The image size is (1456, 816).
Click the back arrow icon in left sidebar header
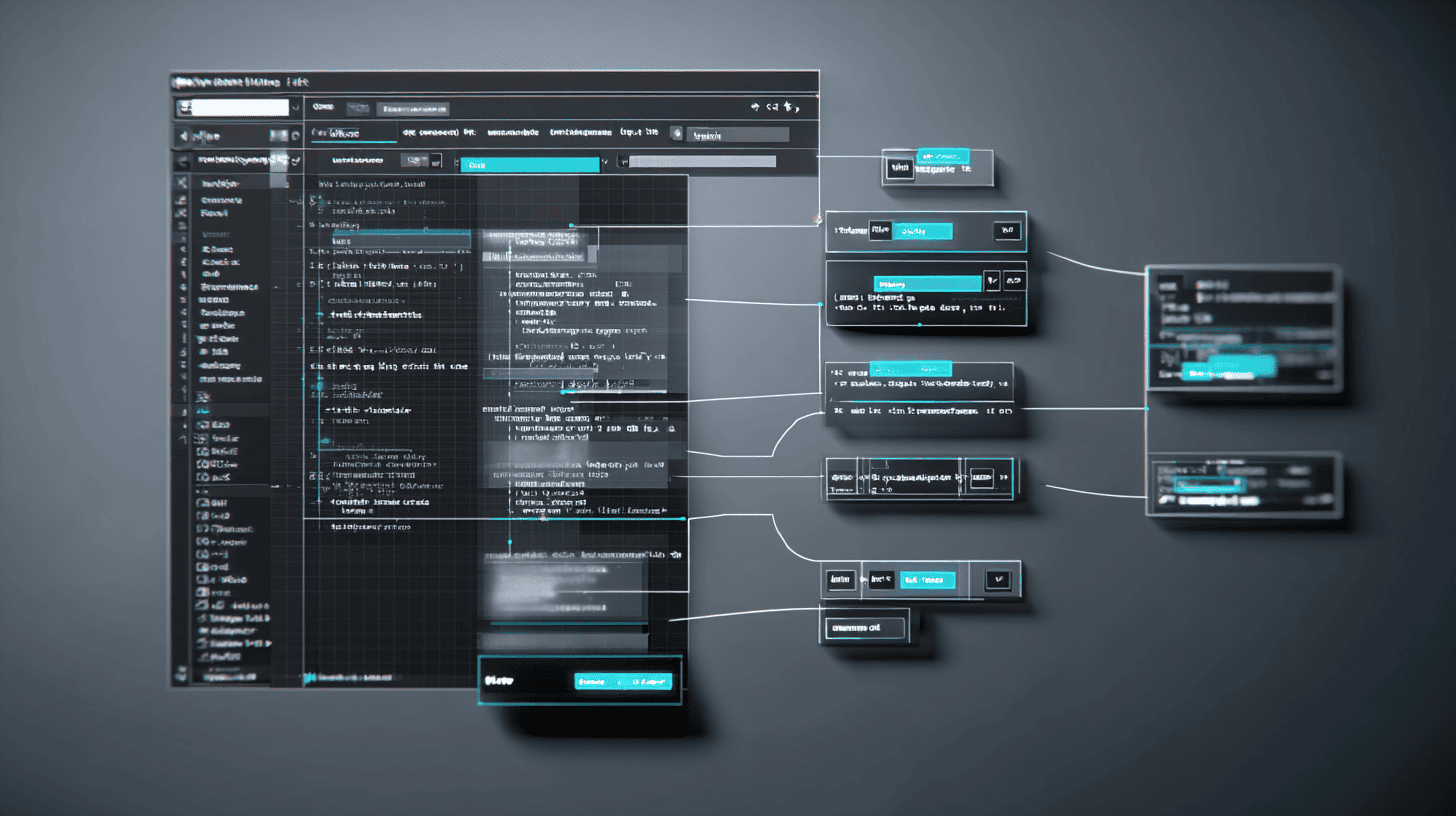coord(183,135)
